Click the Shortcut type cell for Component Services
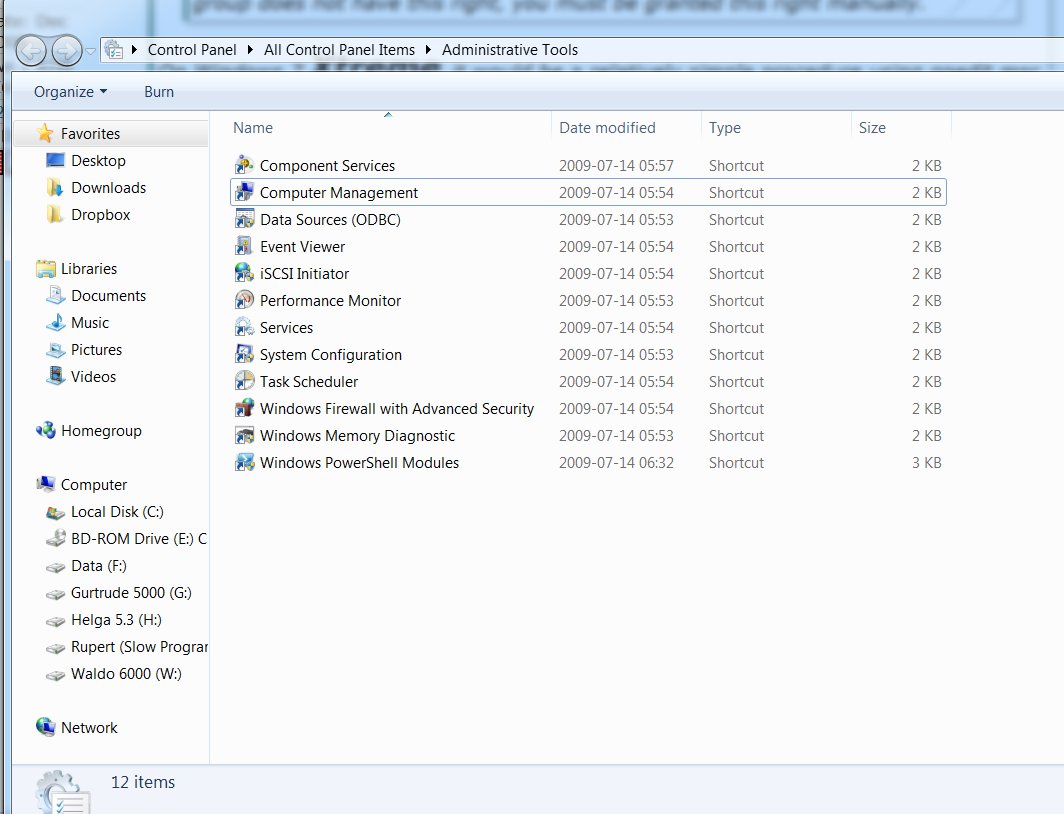Viewport: 1064px width, 814px height. 736,166
